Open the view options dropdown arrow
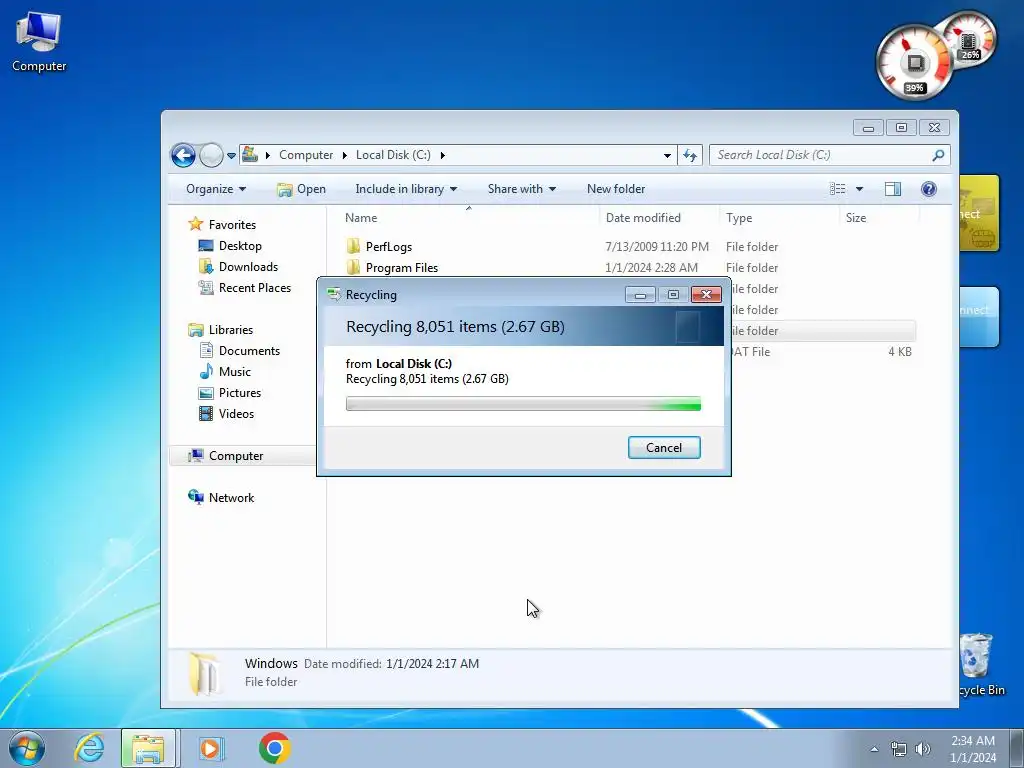 (x=859, y=189)
